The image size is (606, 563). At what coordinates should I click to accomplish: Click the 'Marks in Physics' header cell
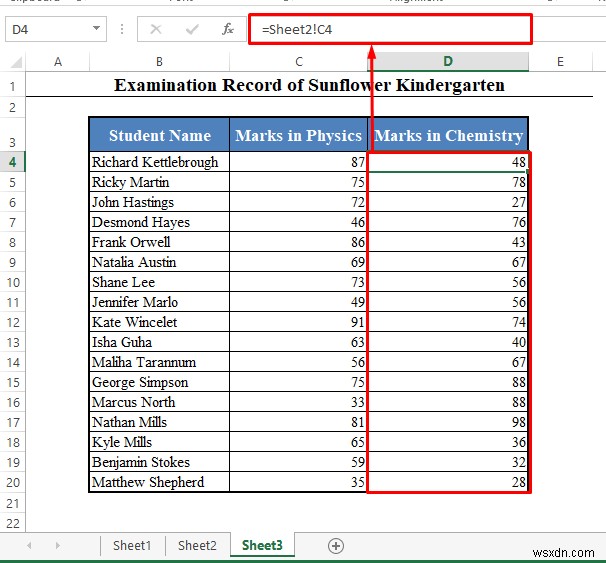[x=298, y=134]
